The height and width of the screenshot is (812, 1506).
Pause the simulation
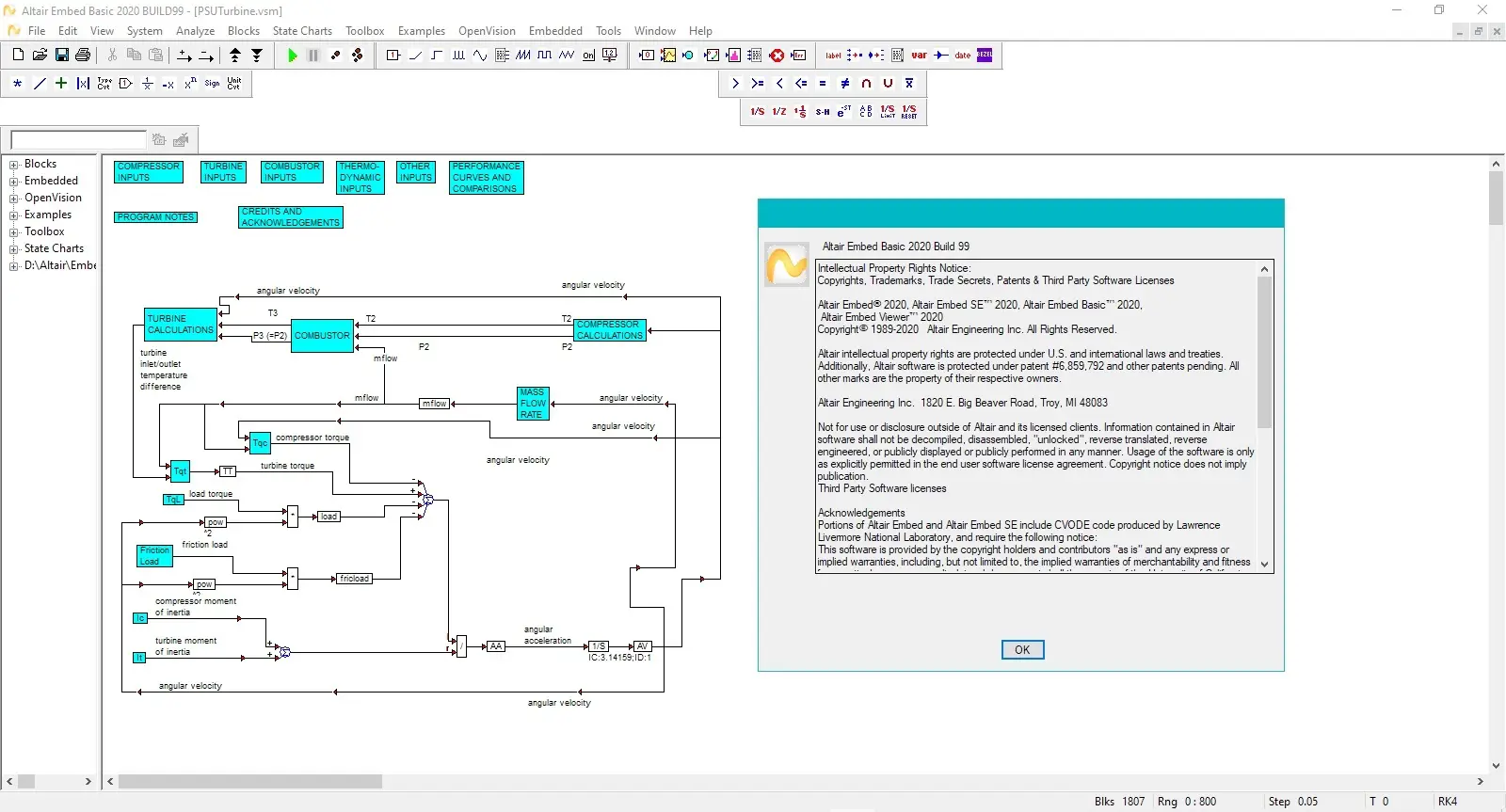[314, 56]
